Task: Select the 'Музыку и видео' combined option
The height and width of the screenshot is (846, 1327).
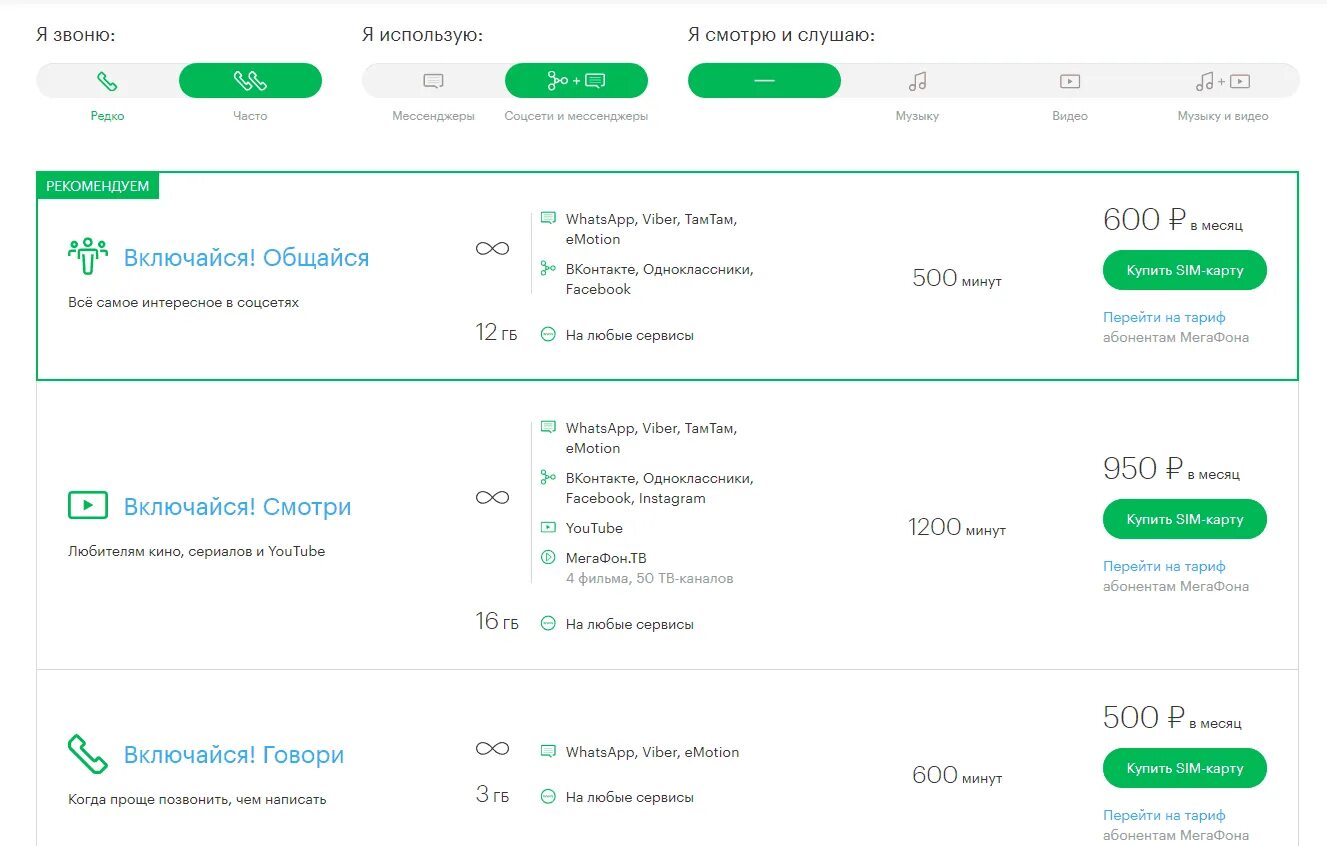Action: click(x=1223, y=81)
